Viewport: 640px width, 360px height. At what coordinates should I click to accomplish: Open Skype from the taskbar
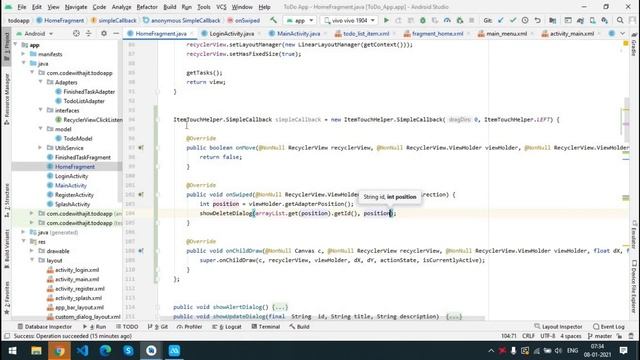point(128,351)
